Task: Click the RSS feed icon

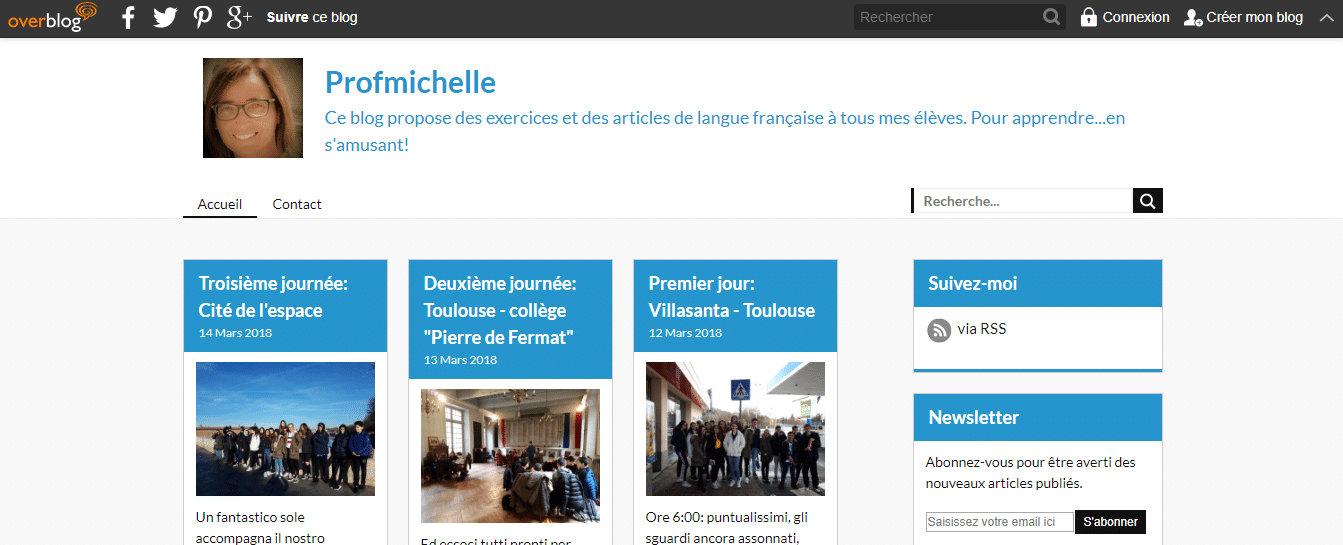Action: point(939,330)
